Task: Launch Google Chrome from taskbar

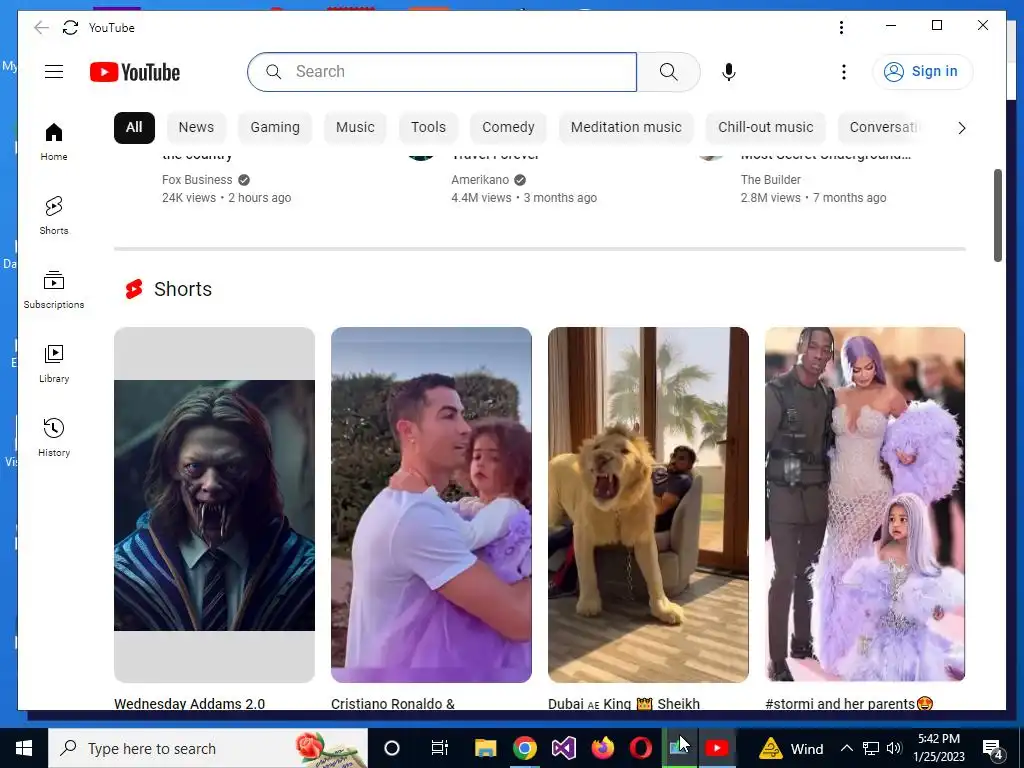Action: (524, 748)
